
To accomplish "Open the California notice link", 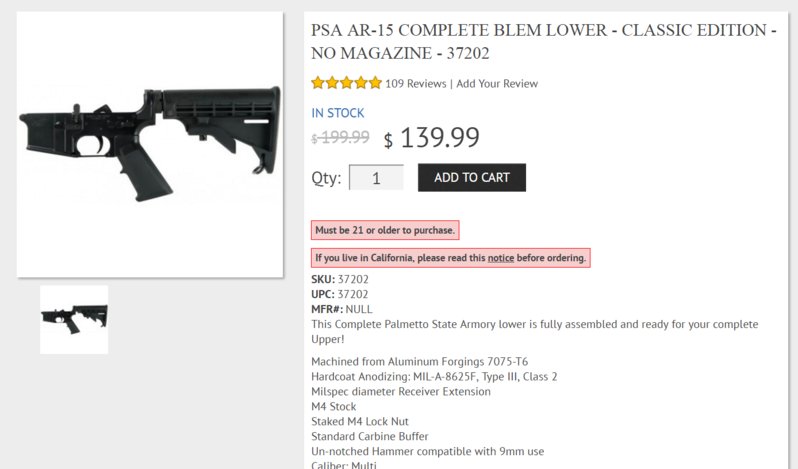I will coord(501,258).
